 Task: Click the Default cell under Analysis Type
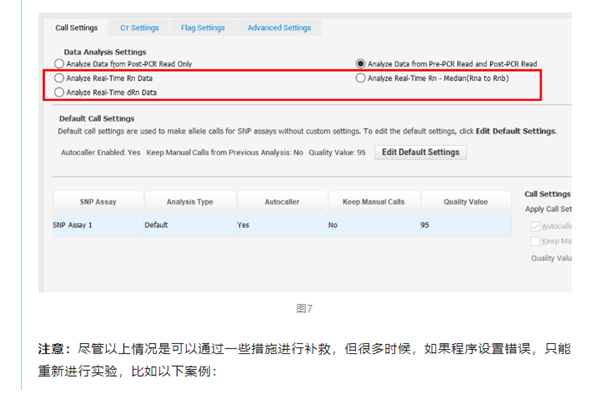pyautogui.click(x=156, y=225)
